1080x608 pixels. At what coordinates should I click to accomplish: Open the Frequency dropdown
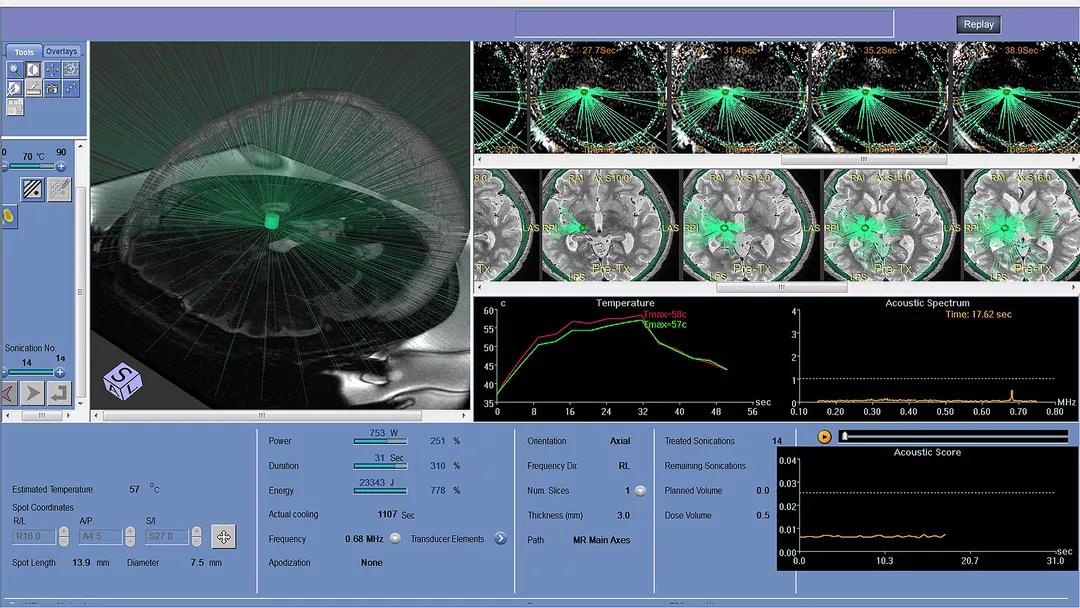tap(395, 539)
